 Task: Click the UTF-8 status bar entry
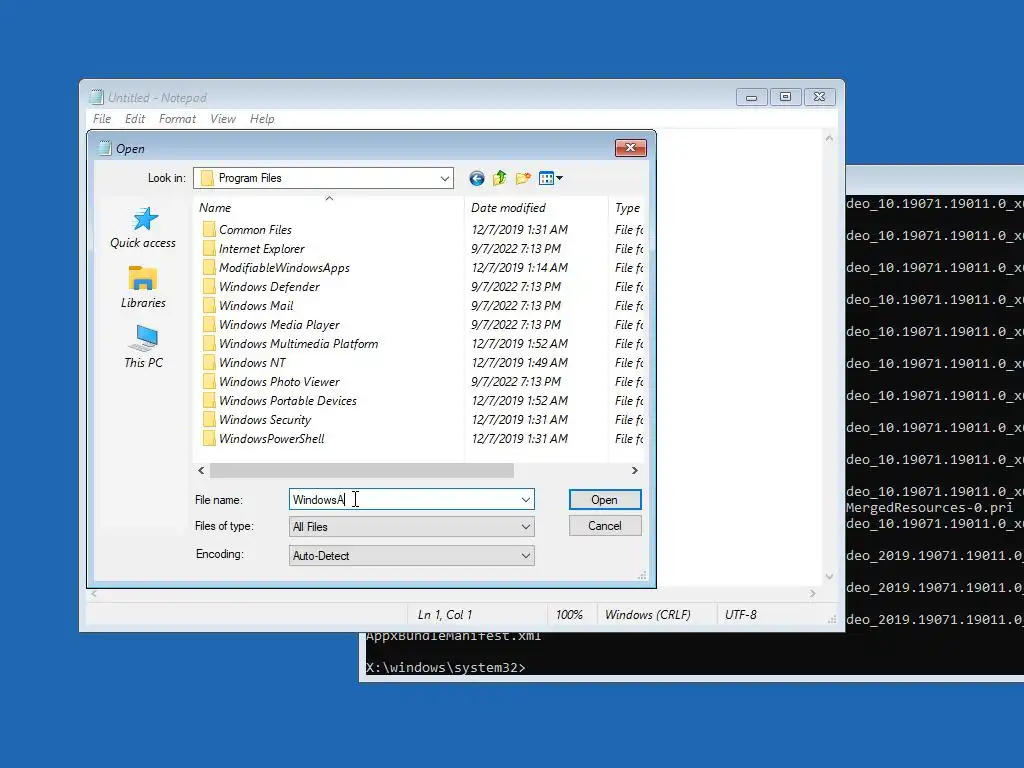[741, 615]
